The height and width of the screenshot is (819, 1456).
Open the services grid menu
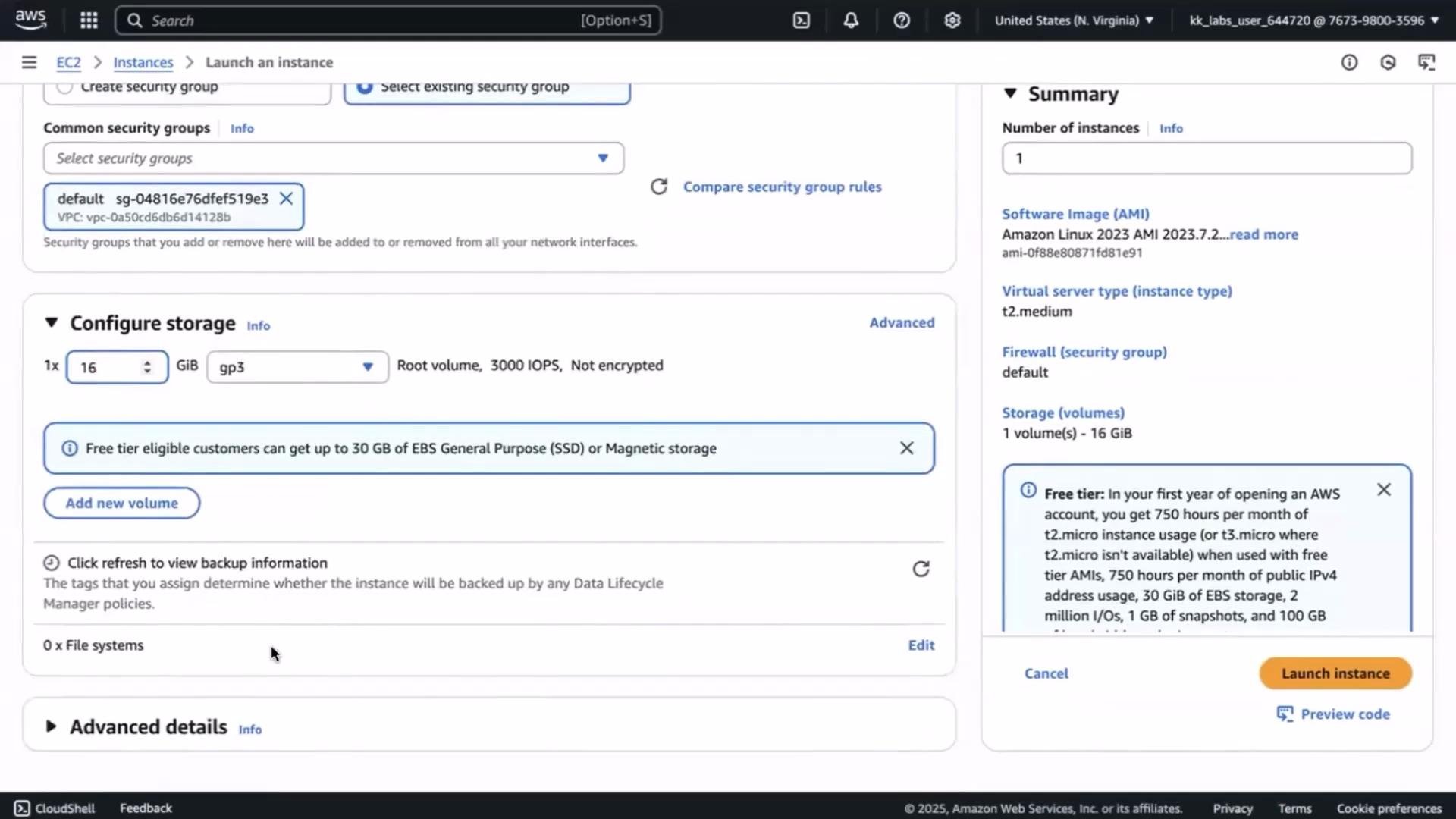89,20
